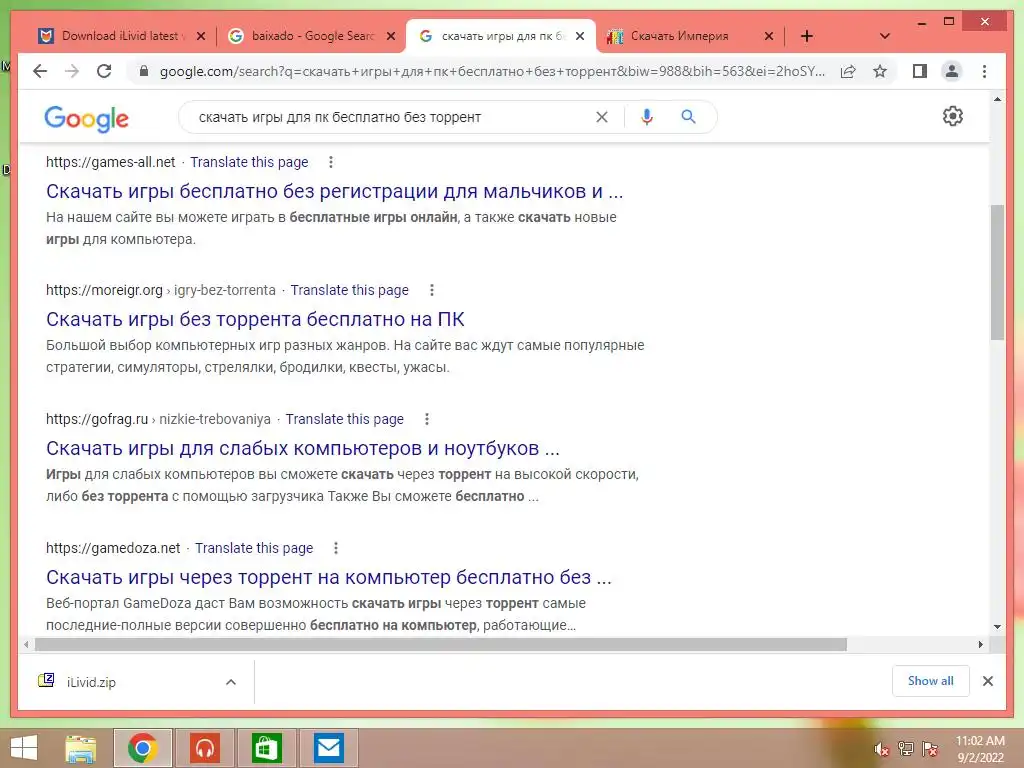1024x768 pixels.
Task: Close the baixado Google Search tab
Action: point(391,37)
